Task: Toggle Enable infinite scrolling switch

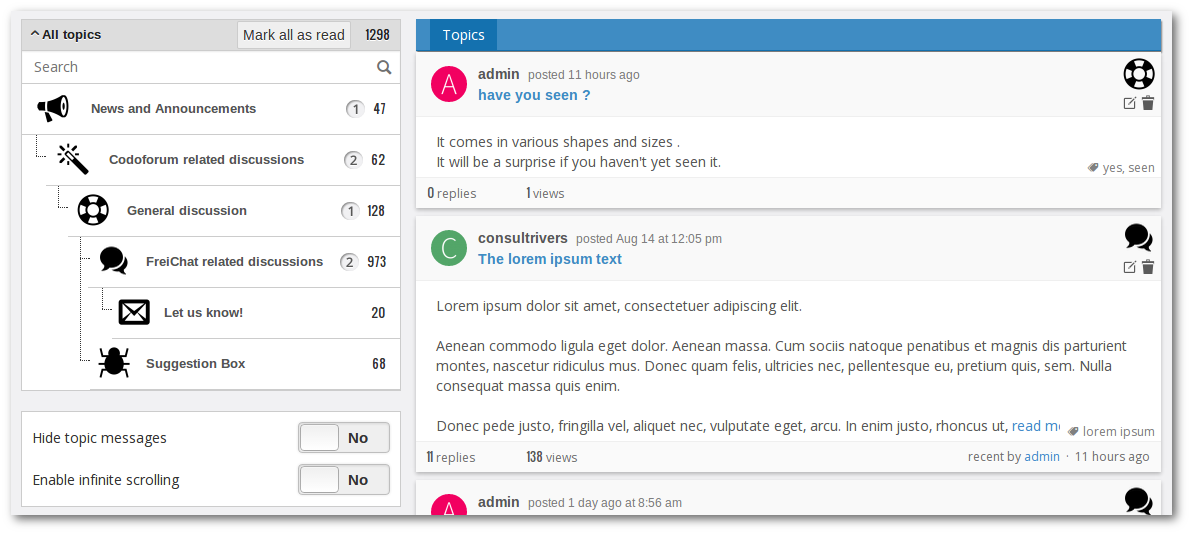Action: [x=343, y=480]
